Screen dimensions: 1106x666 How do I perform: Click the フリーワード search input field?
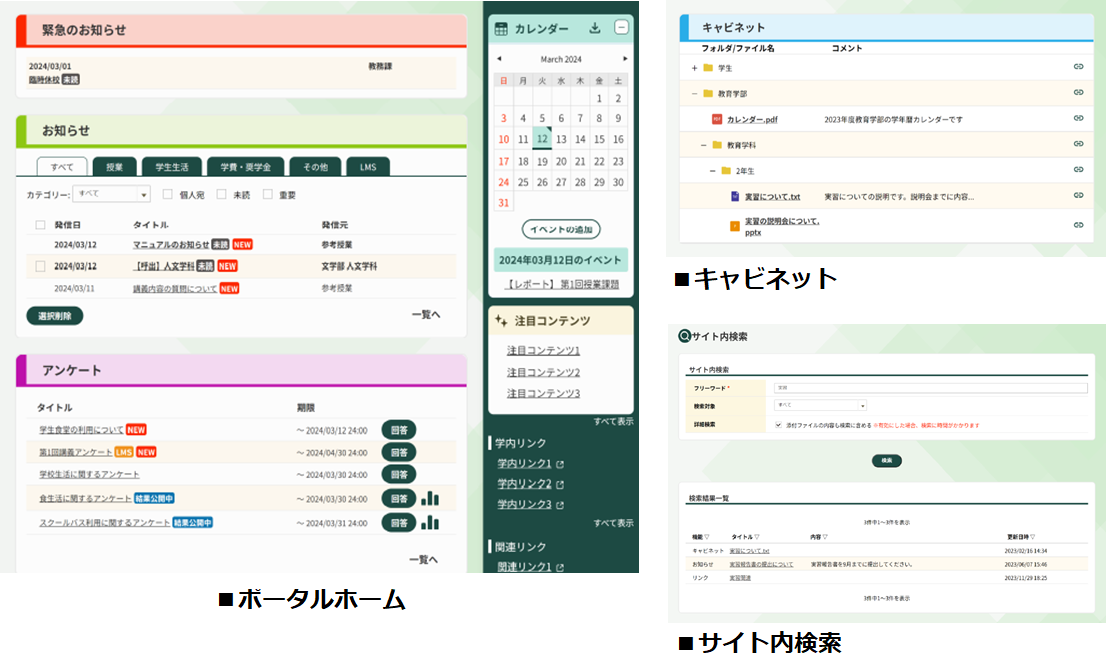tap(930, 387)
